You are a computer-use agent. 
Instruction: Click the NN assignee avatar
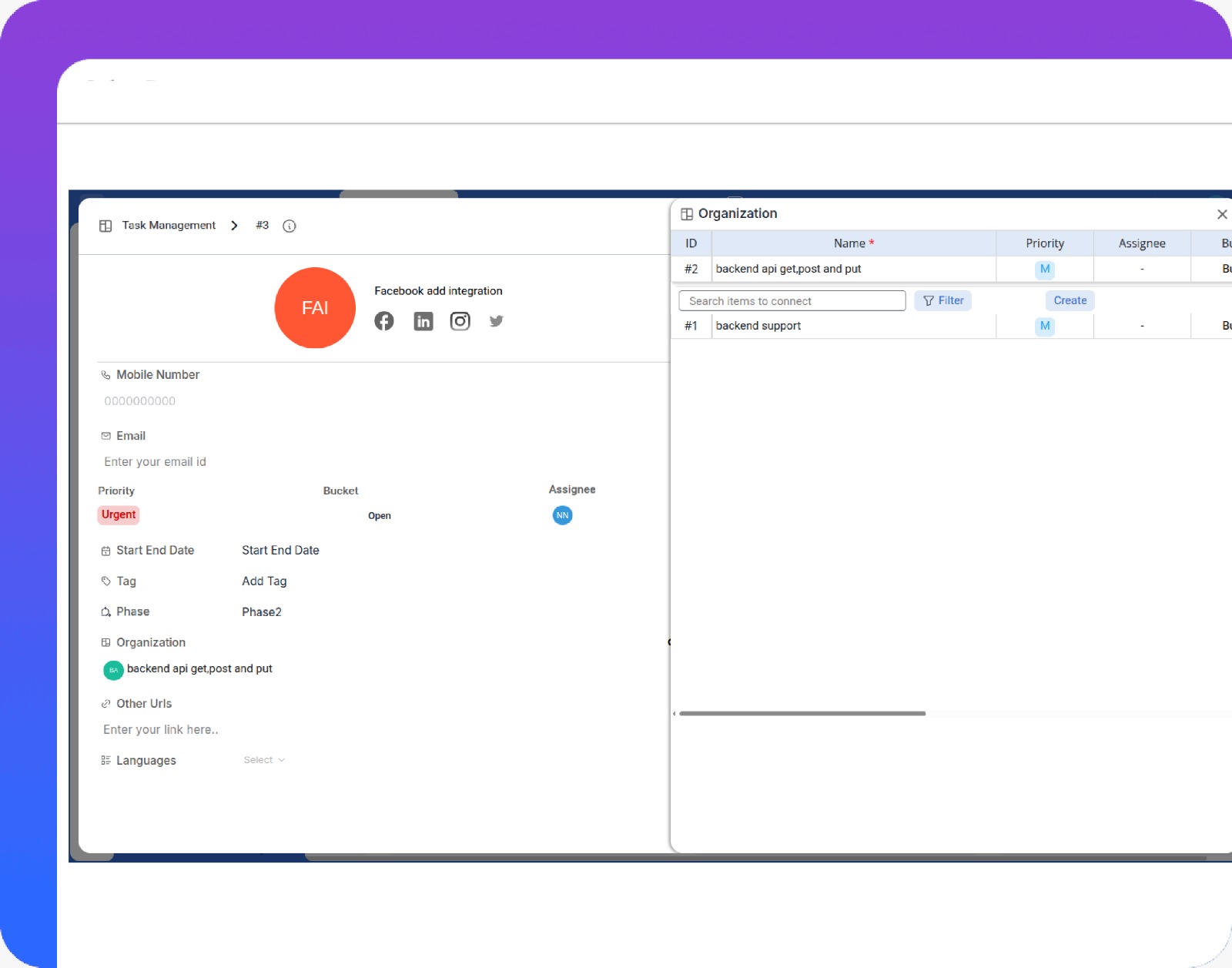tap(562, 515)
